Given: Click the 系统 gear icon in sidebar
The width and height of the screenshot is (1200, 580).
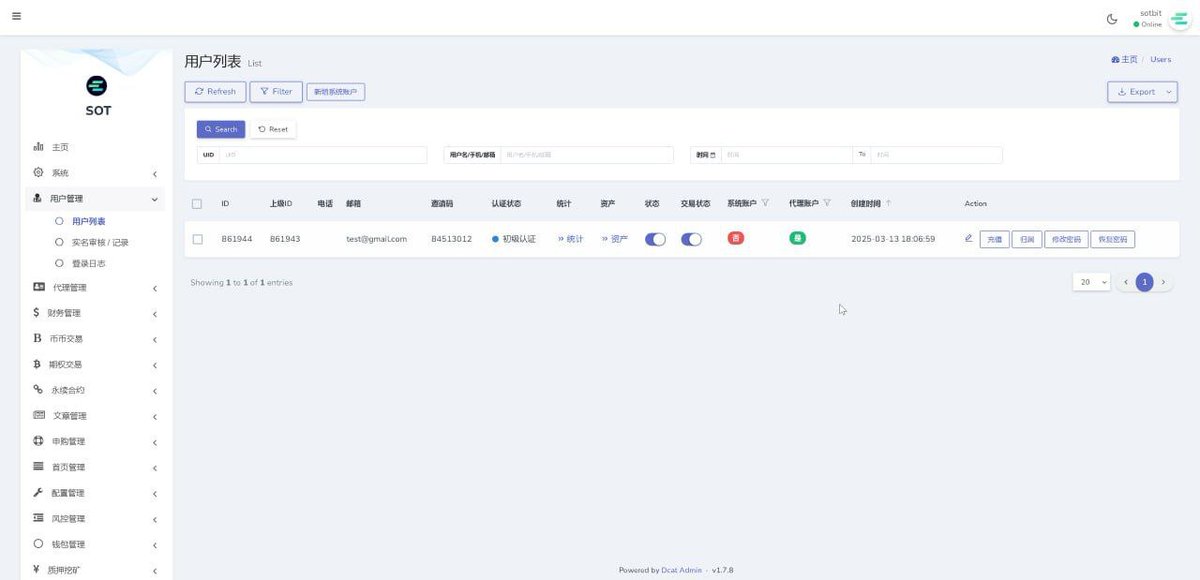Looking at the screenshot, I should pos(38,172).
